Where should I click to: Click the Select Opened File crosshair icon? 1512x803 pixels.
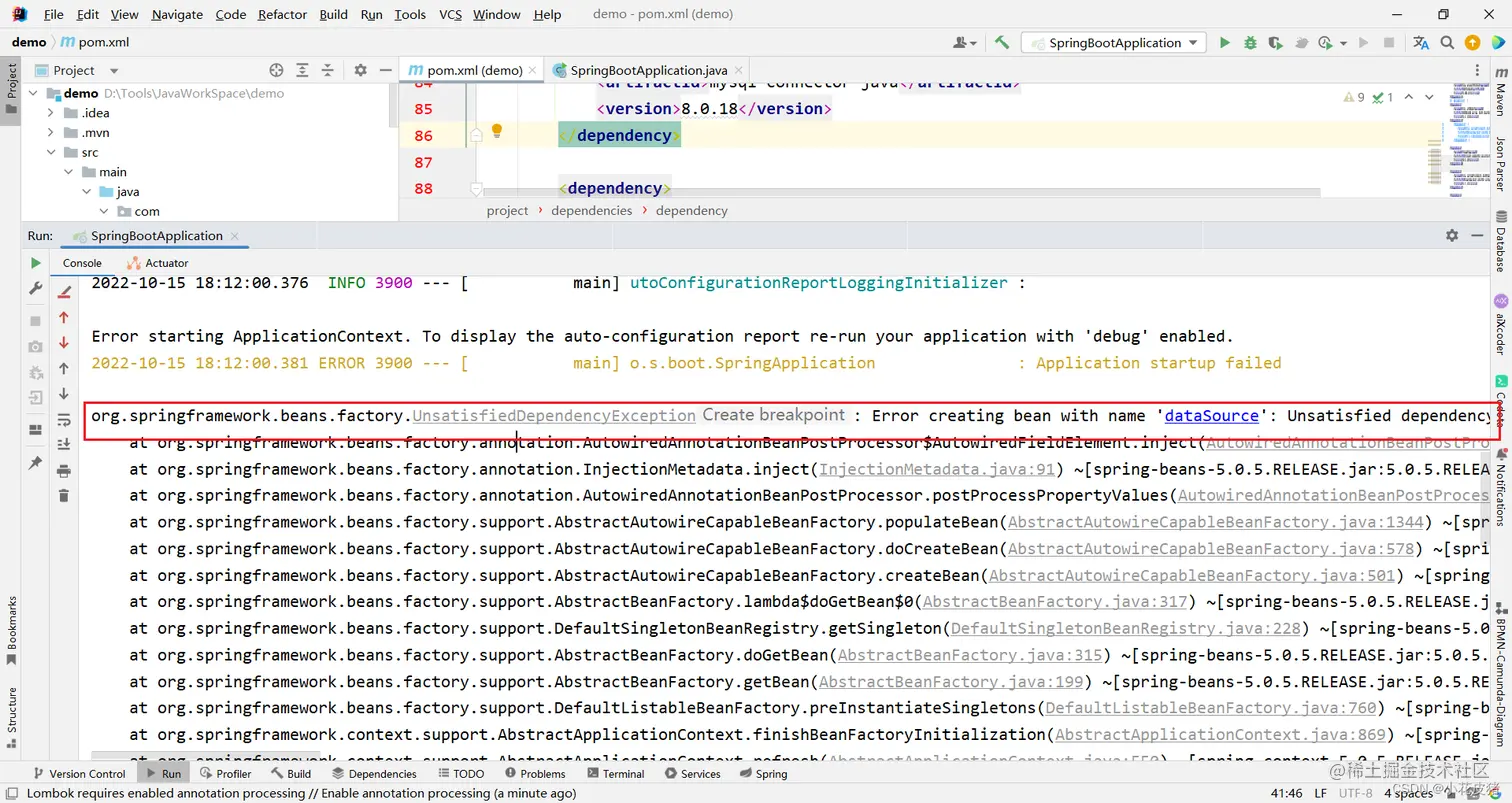tap(277, 70)
